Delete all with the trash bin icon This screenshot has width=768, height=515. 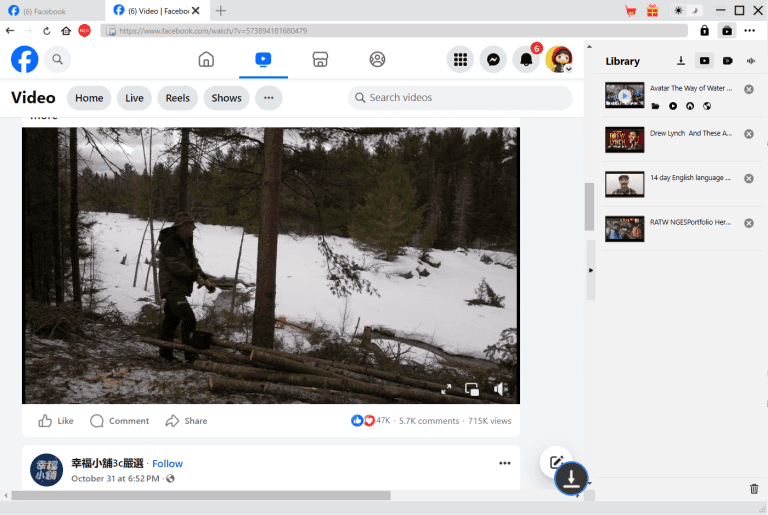point(754,489)
